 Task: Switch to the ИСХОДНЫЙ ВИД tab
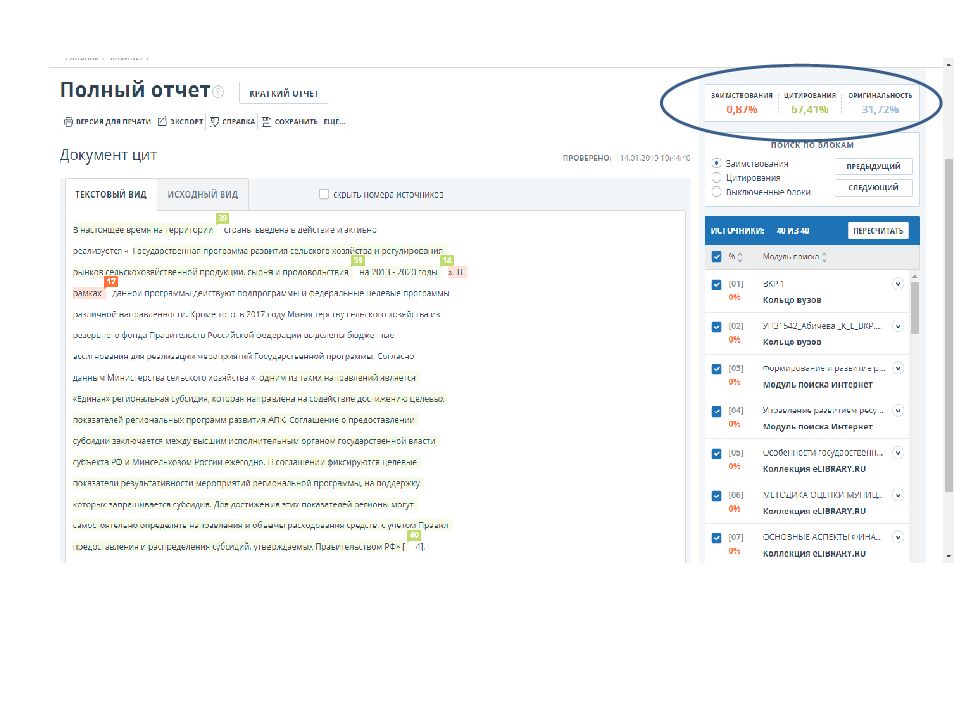point(203,195)
